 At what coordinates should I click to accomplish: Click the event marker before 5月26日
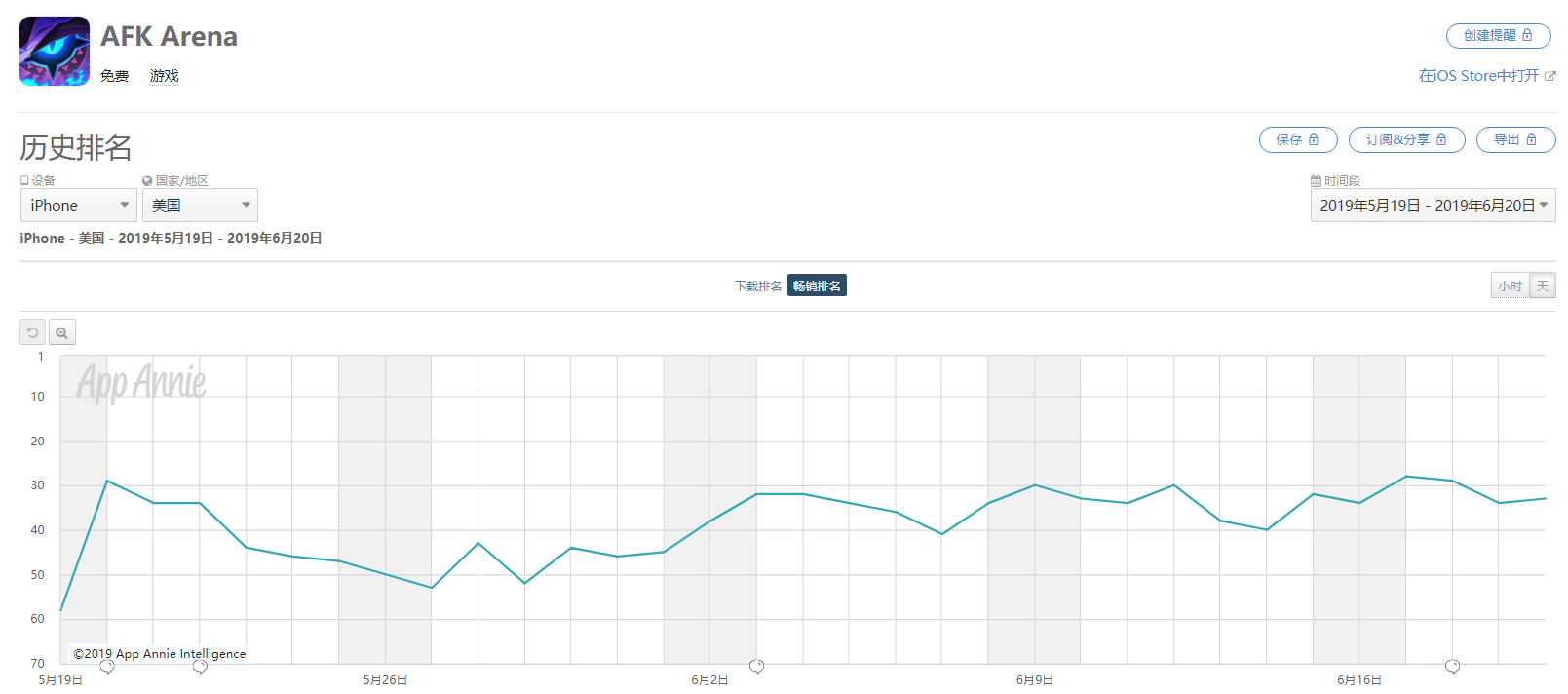coord(200,667)
